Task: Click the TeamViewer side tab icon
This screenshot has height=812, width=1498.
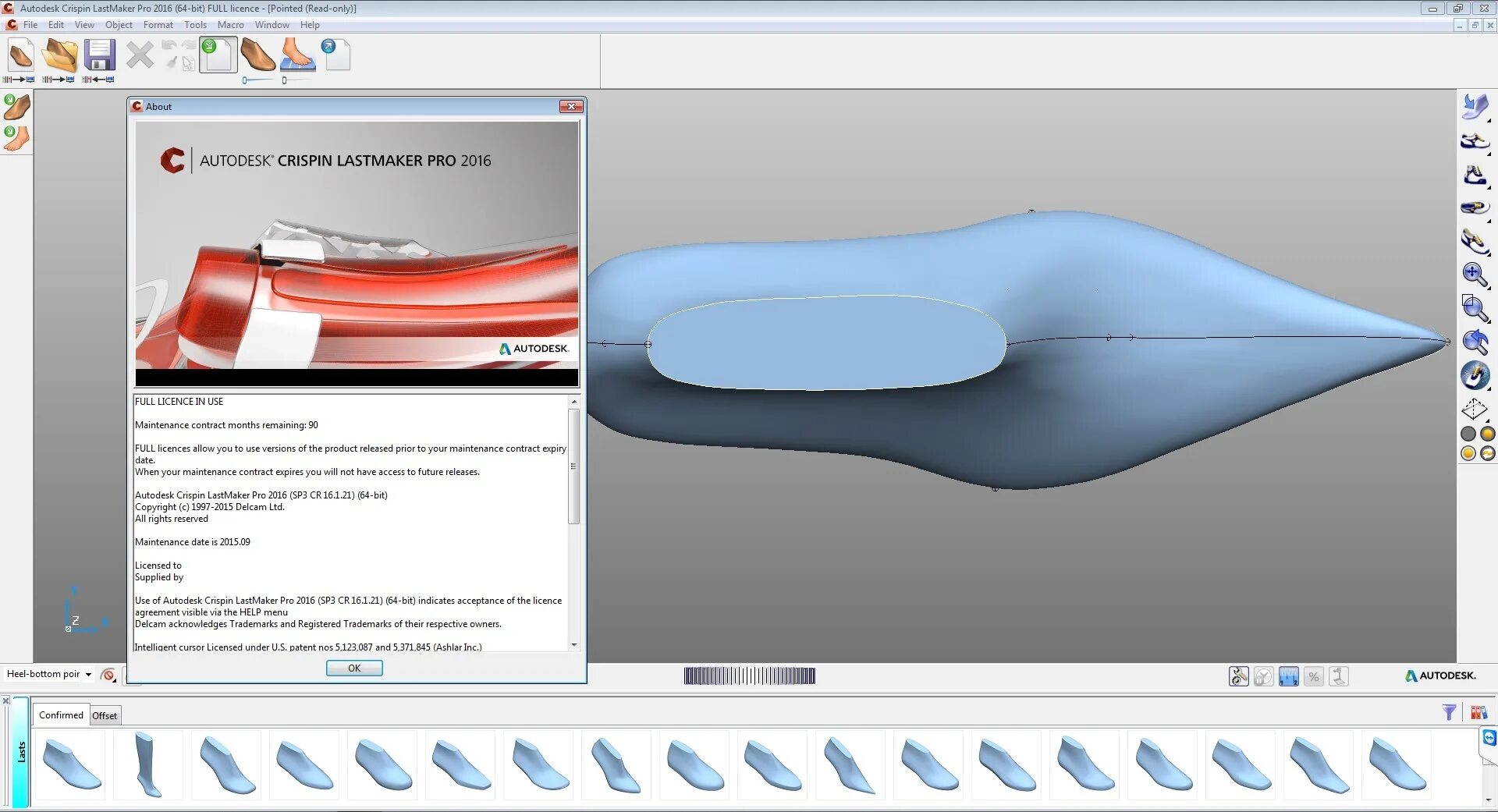Action: coord(1489,739)
